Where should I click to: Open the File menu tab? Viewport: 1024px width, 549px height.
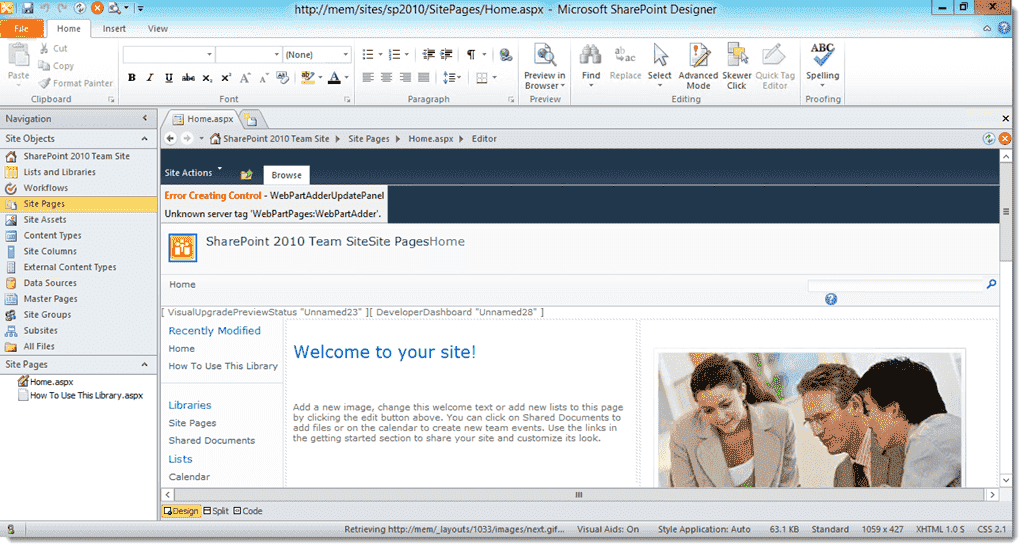[22, 29]
